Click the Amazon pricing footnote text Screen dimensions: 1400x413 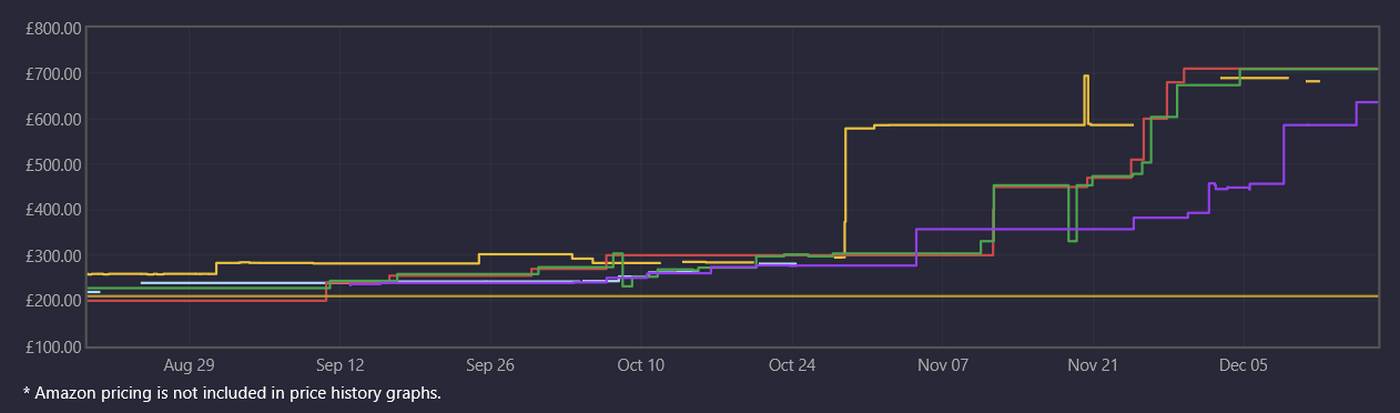coord(231,393)
